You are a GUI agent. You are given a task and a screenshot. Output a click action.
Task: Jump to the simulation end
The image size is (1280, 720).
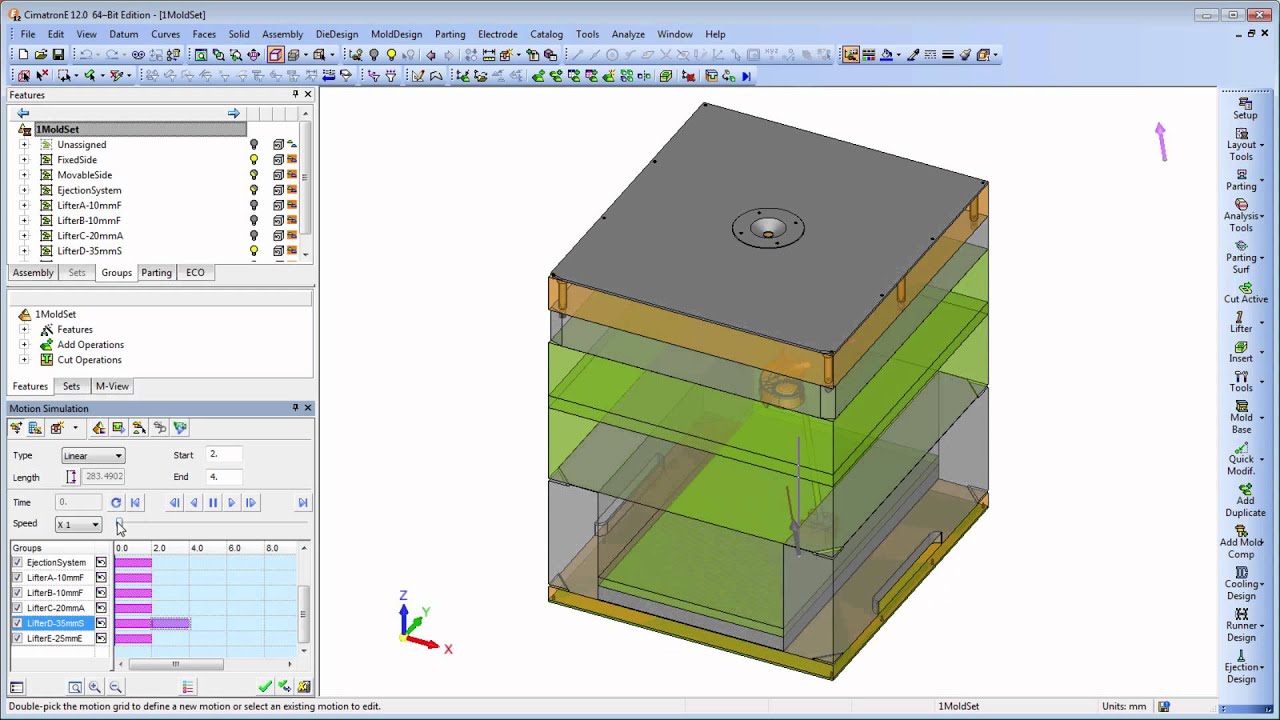click(303, 503)
